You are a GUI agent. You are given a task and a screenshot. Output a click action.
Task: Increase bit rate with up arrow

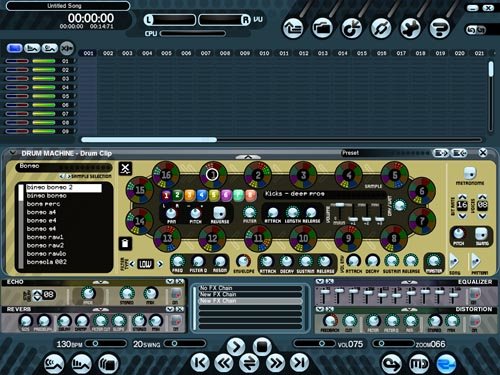pyautogui.click(x=462, y=197)
